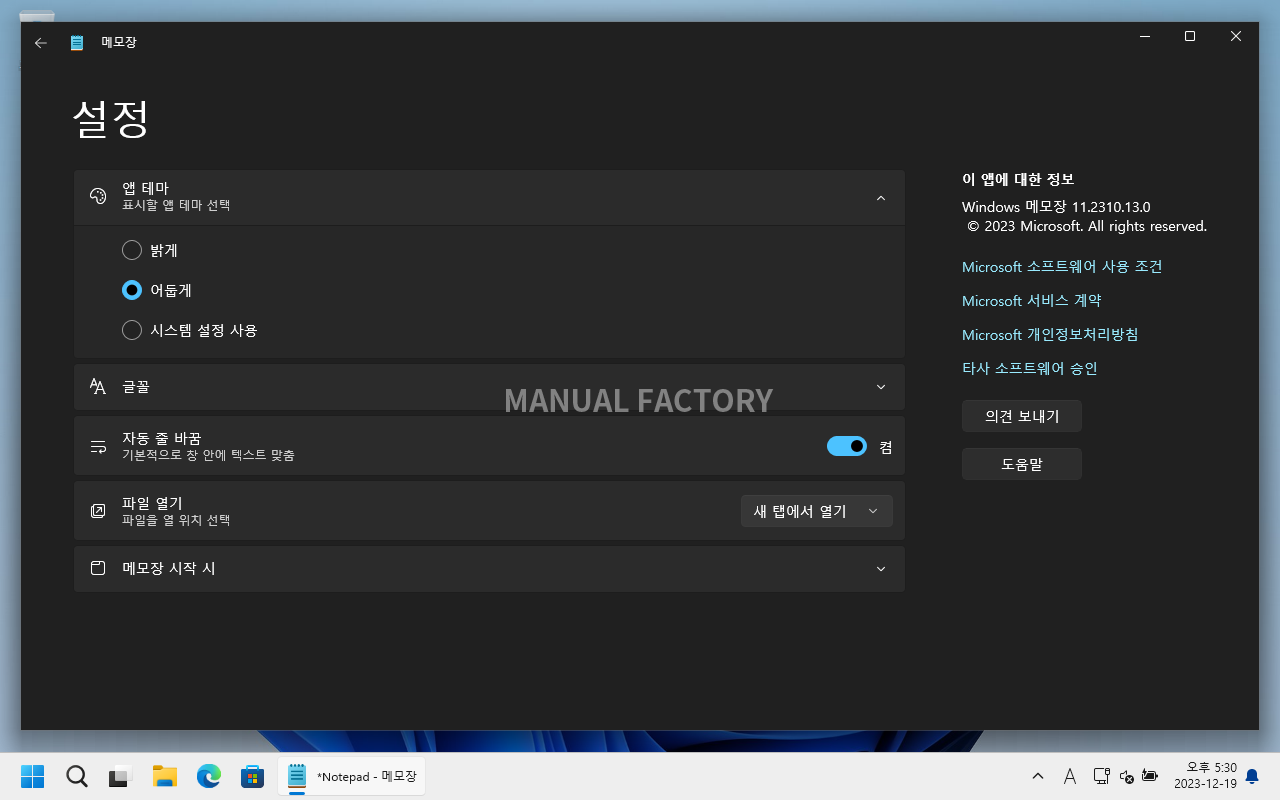
Task: Open network status icon in system tray
Action: coord(1101,776)
